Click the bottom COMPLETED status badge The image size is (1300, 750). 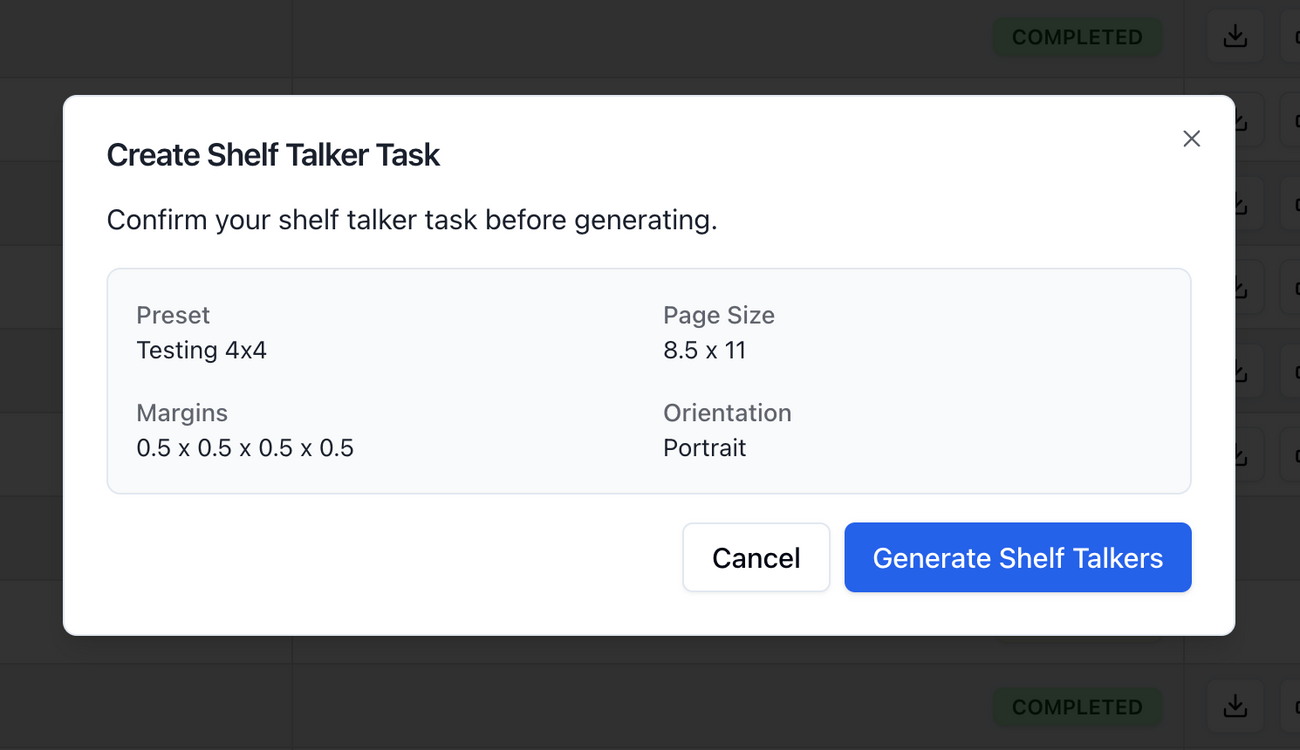pos(1076,707)
